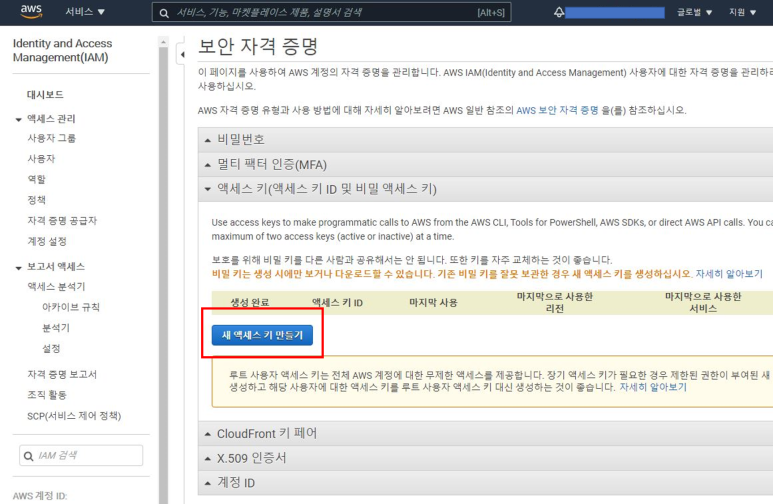Screen dimensions: 773x504
Task: Select the magnifier icon in IAM search
Action: click(29, 456)
